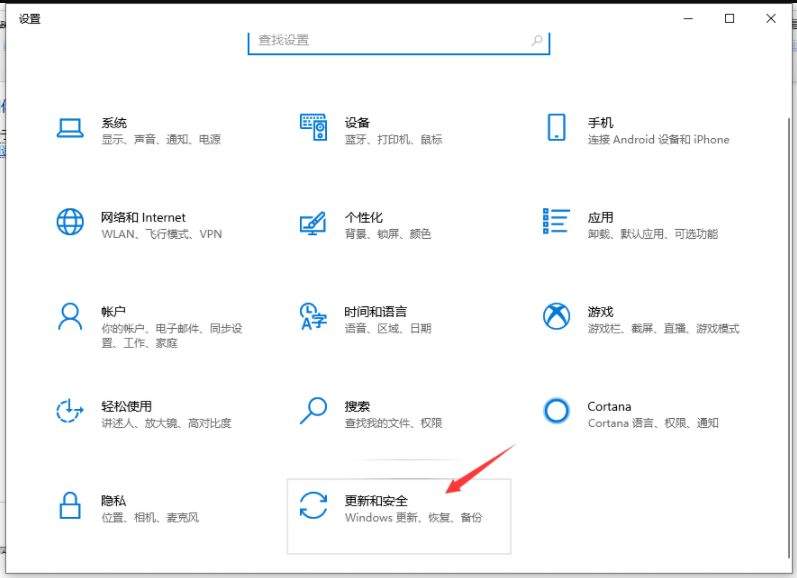Maximize the 设置 window
The height and width of the screenshot is (578, 797).
coord(730,18)
